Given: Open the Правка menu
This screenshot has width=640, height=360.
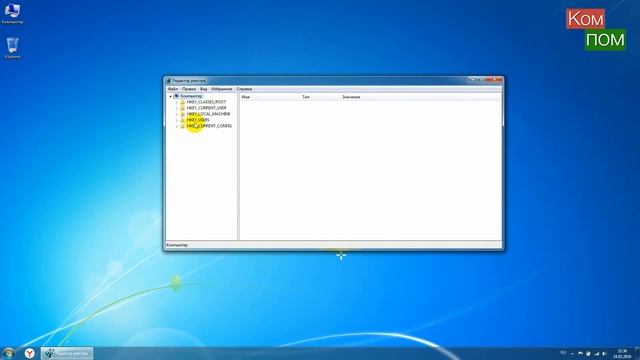Looking at the screenshot, I should coord(189,89).
